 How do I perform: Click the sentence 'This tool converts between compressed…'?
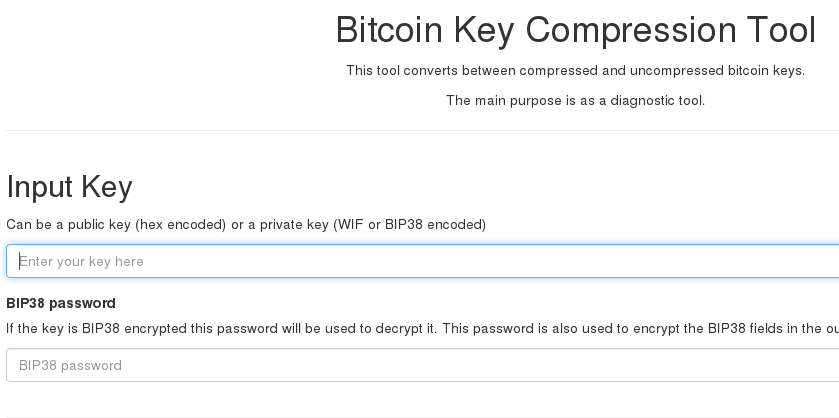(x=575, y=70)
